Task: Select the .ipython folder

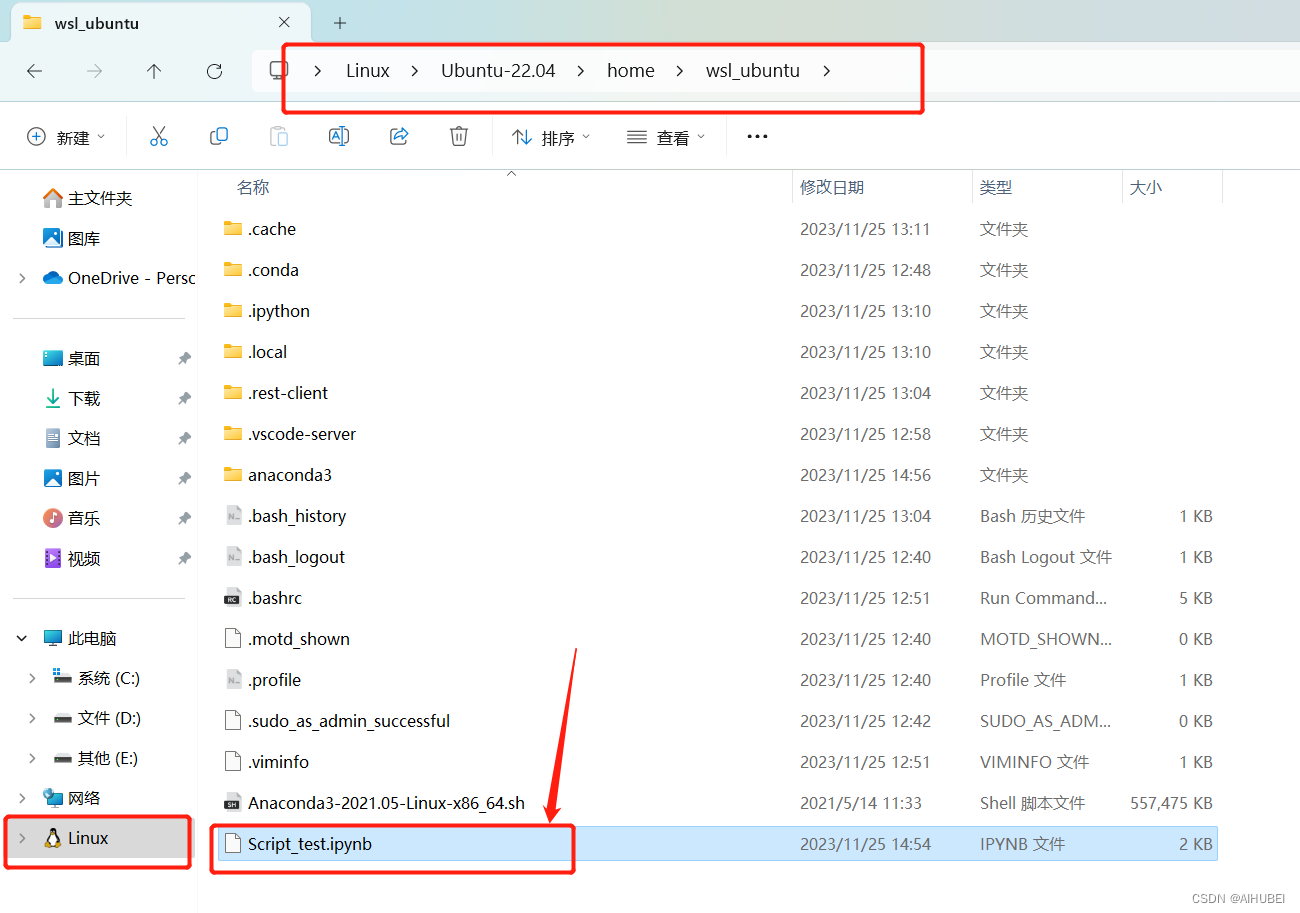Action: click(717, 311)
